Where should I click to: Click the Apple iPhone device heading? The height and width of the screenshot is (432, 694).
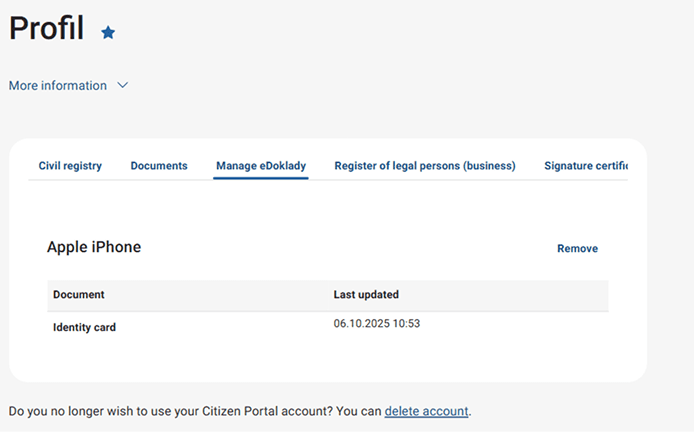click(94, 247)
